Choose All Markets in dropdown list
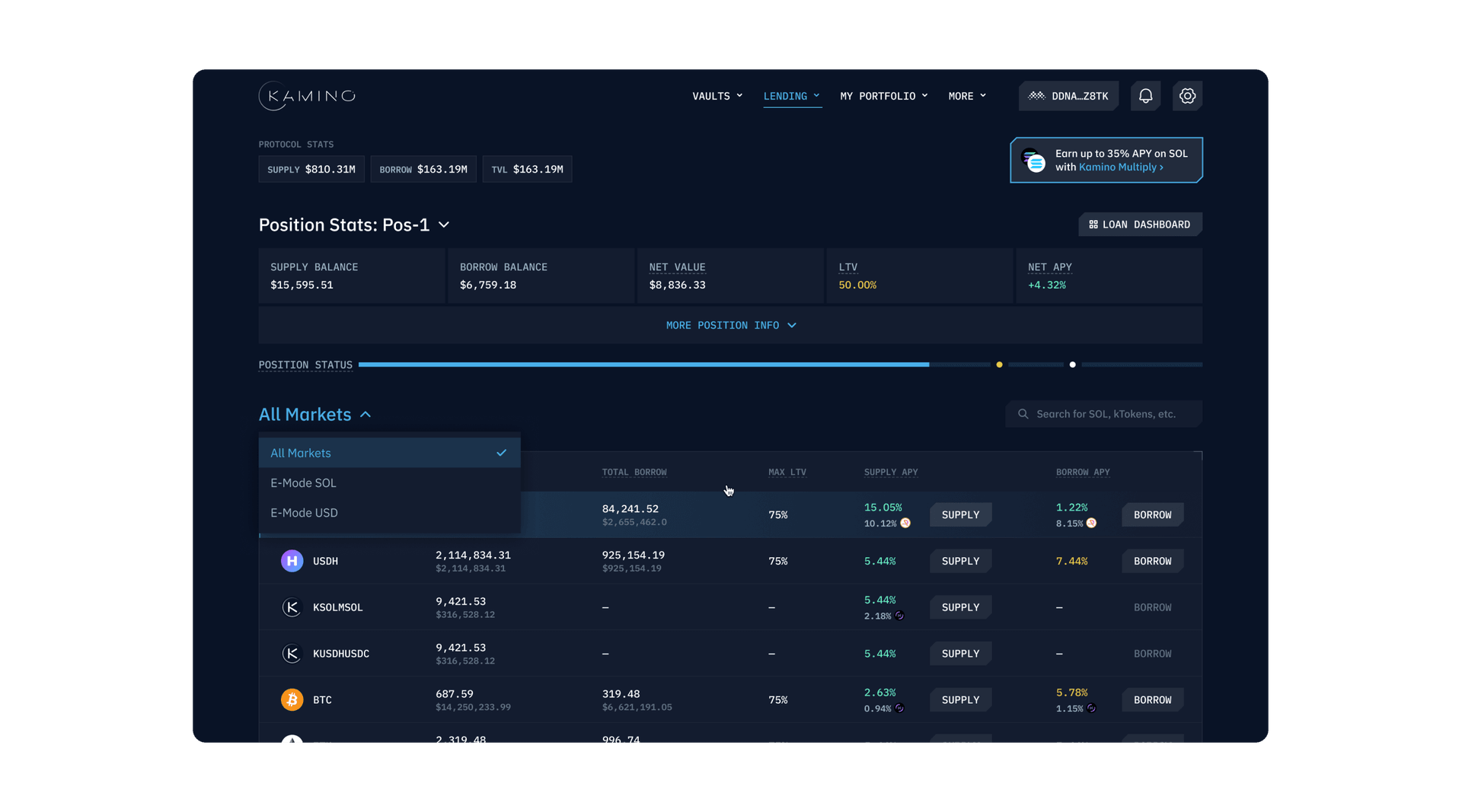1462x812 pixels. 390,453
